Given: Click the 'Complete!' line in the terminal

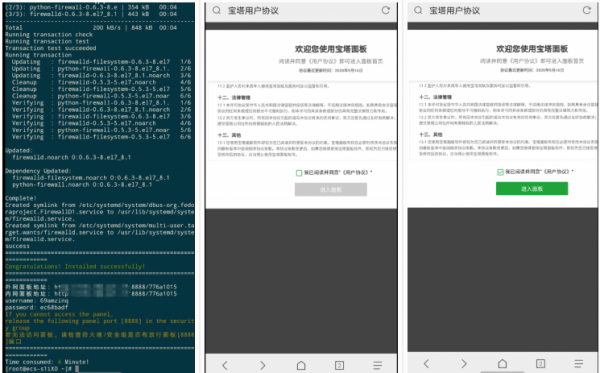Looking at the screenshot, I should coord(21,198).
